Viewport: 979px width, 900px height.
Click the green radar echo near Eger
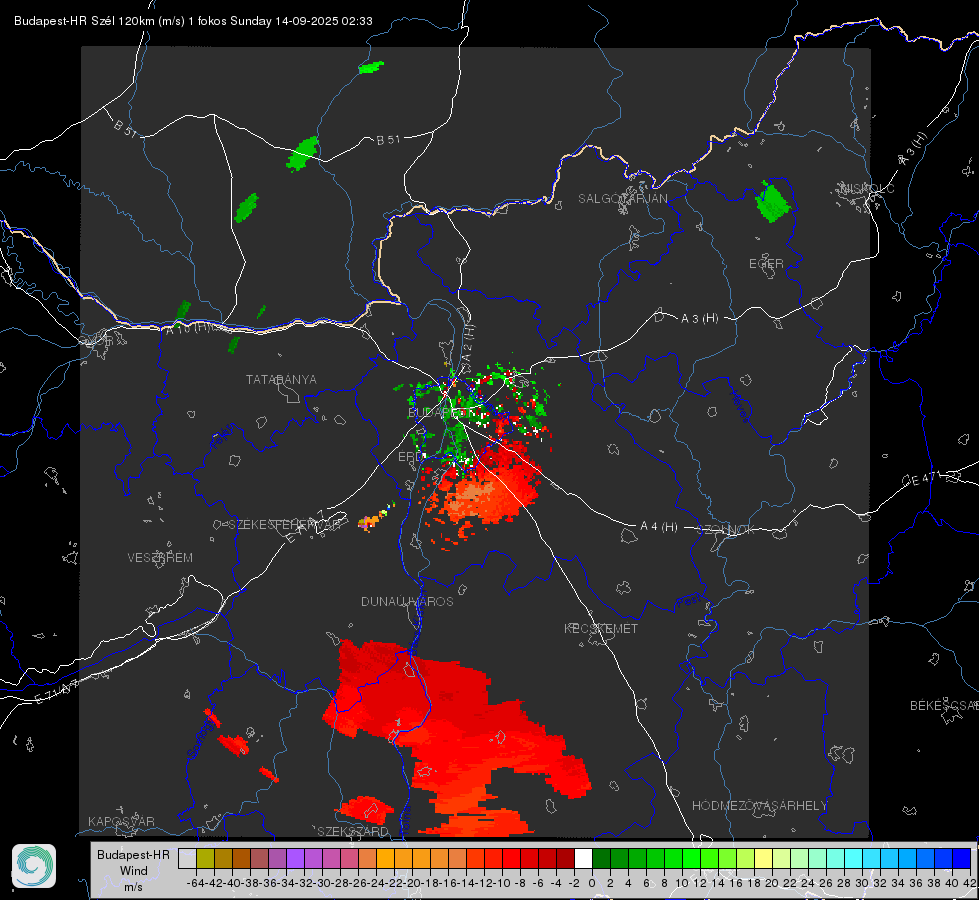point(772,201)
